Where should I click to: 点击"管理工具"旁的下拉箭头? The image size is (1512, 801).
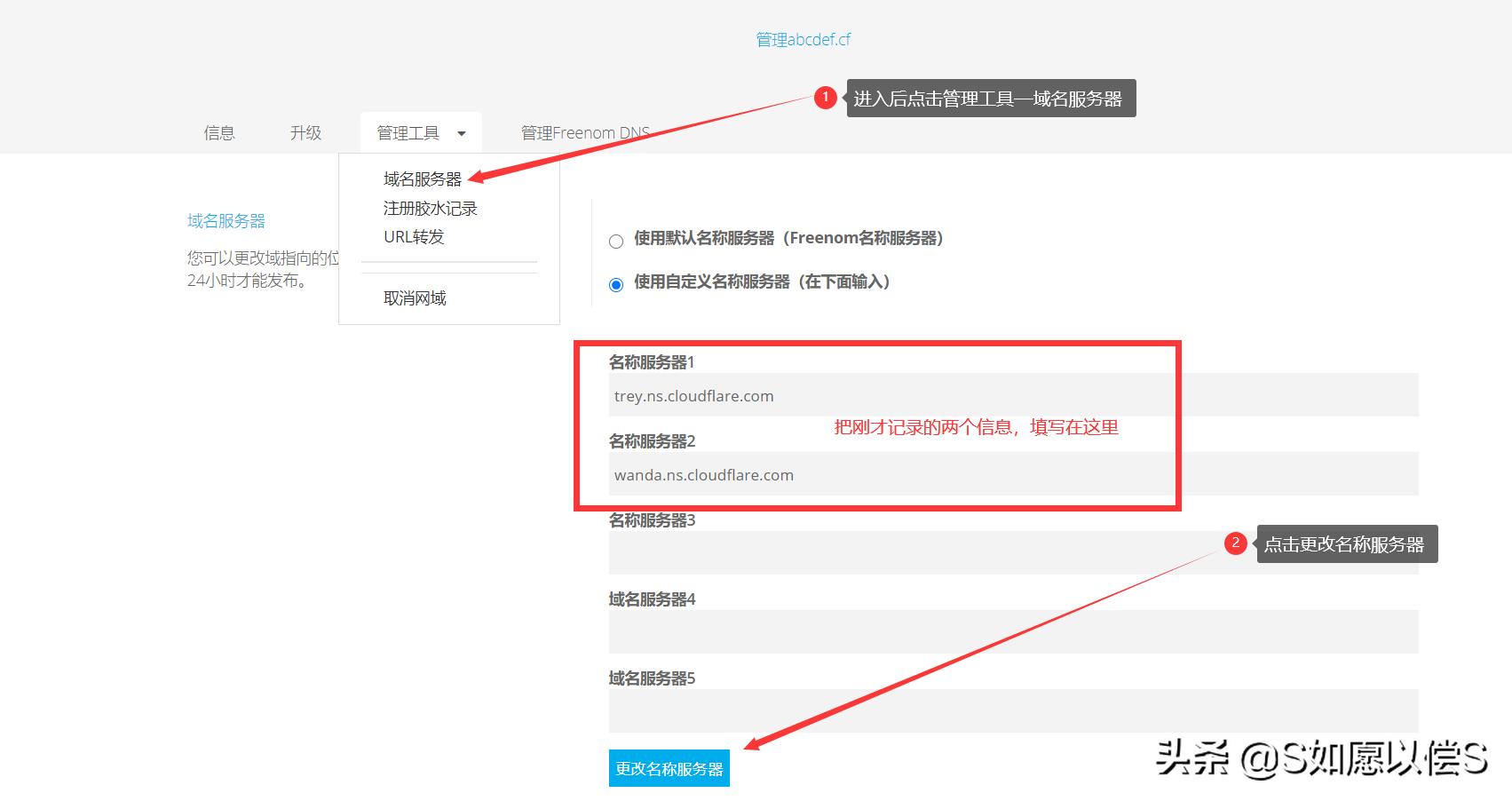point(461,133)
